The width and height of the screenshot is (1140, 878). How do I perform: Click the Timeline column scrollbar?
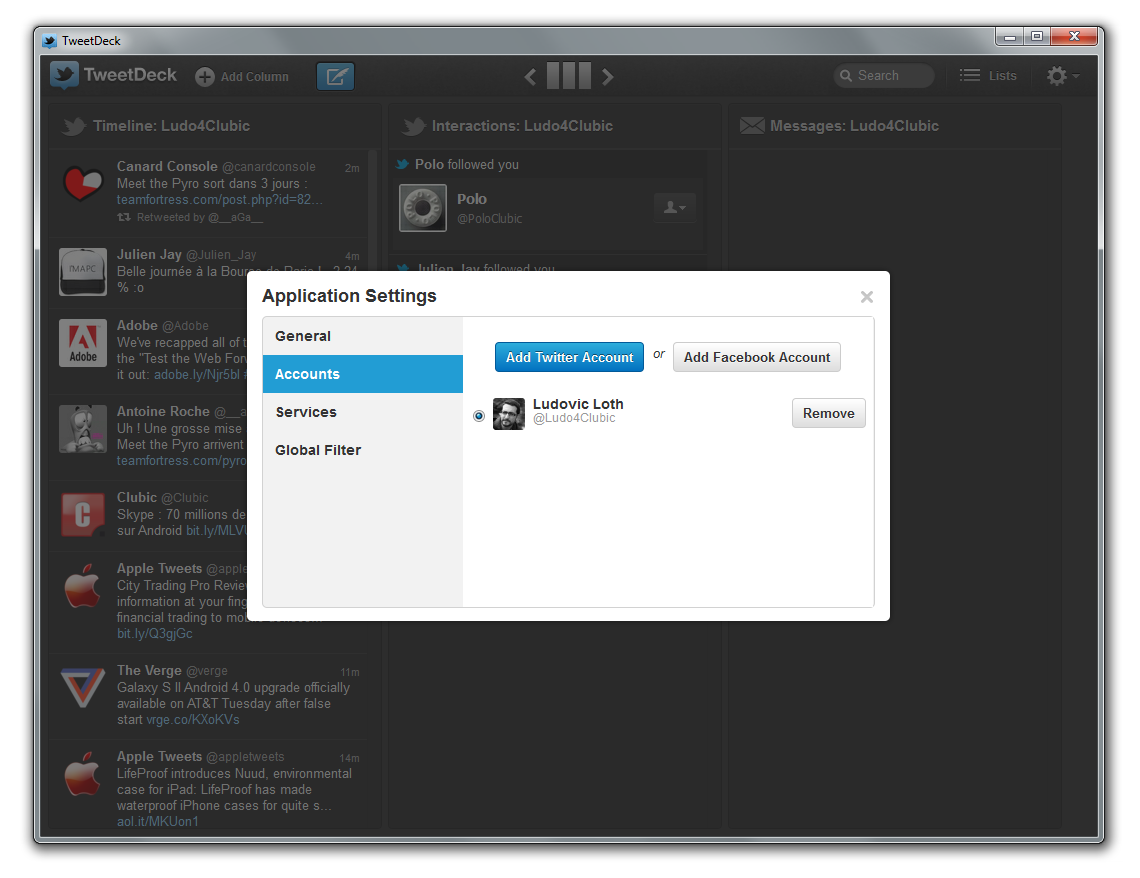(372, 200)
